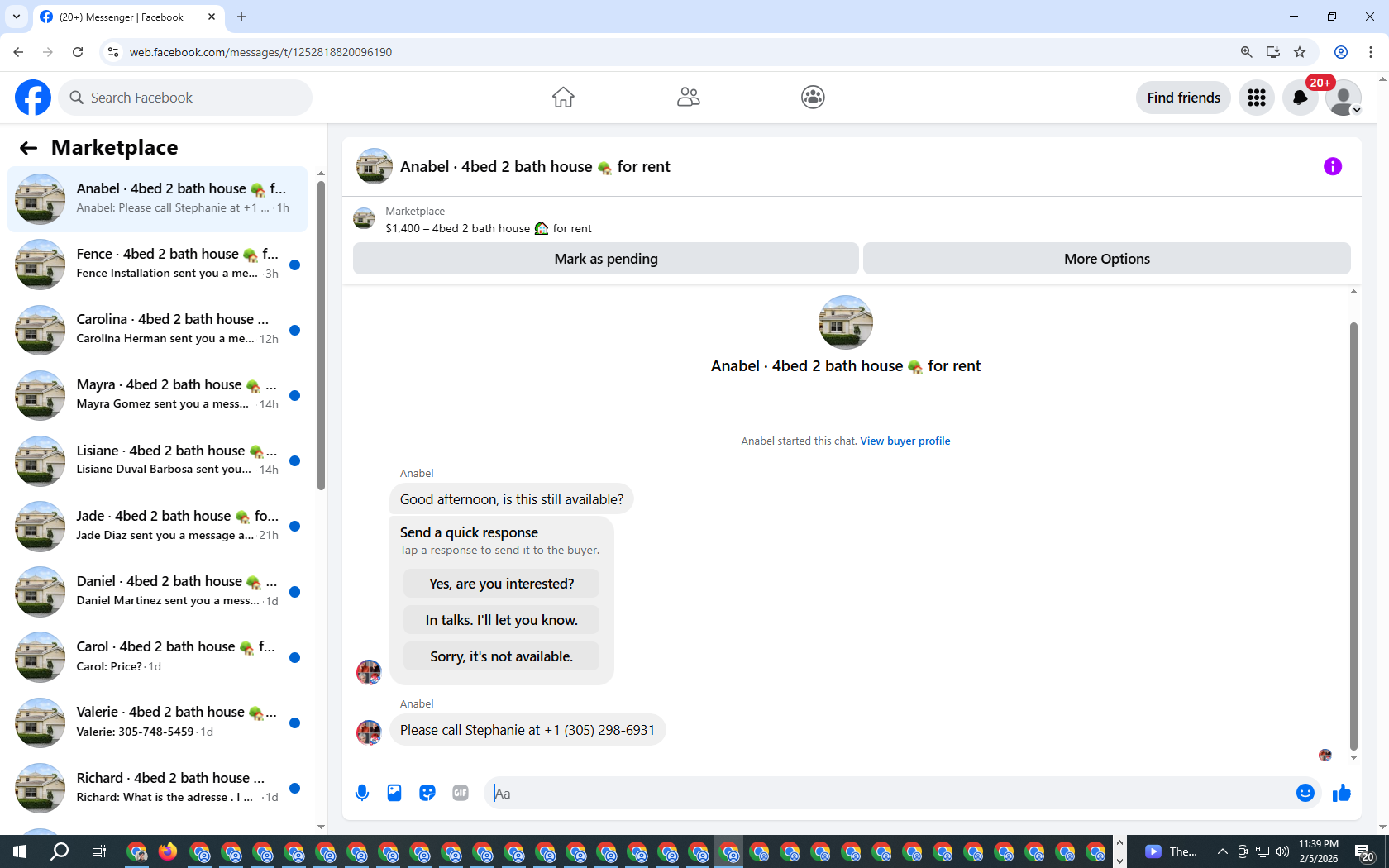The width and height of the screenshot is (1389, 868).
Task: Open Chrome profile icon
Action: click(1341, 52)
